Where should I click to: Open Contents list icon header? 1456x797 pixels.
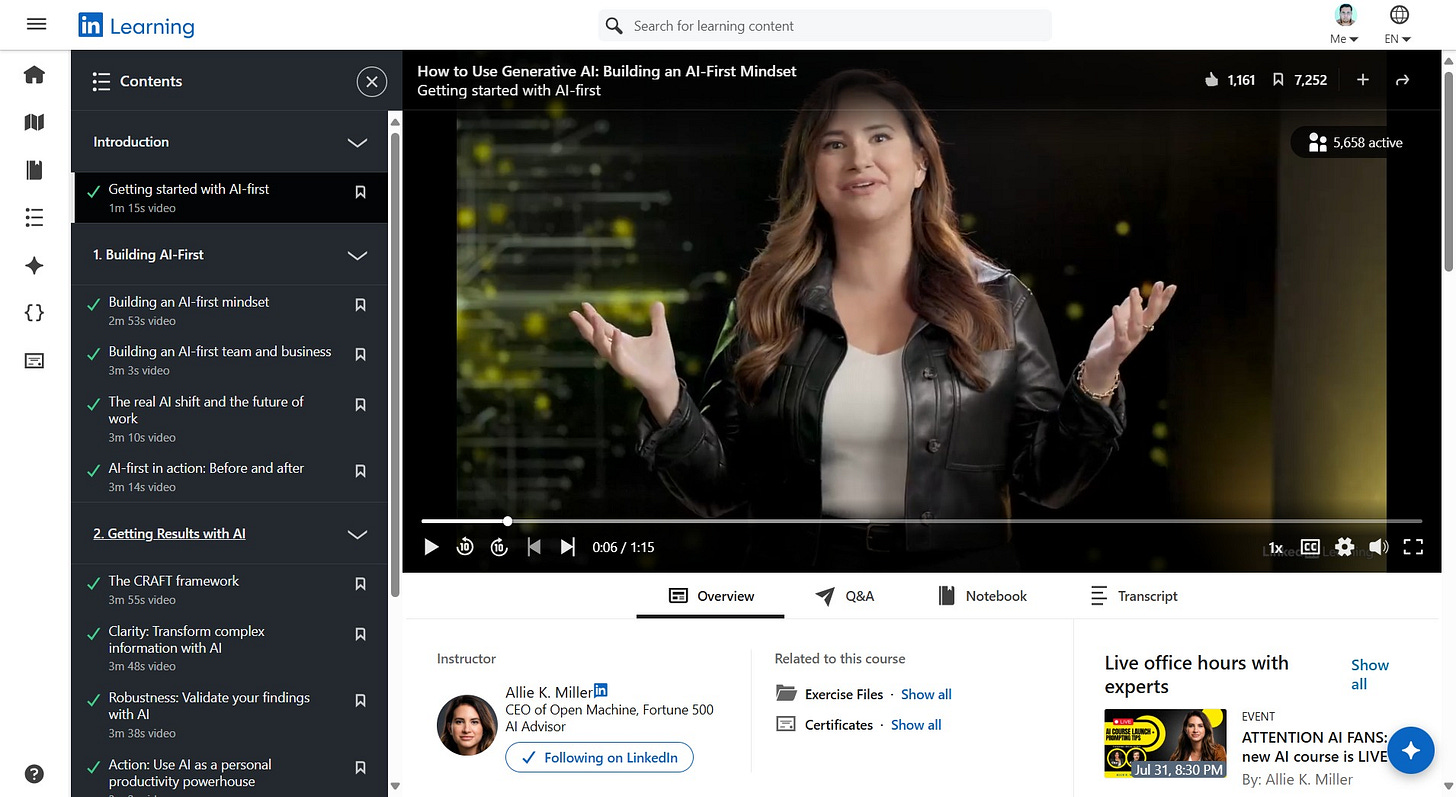(x=101, y=81)
